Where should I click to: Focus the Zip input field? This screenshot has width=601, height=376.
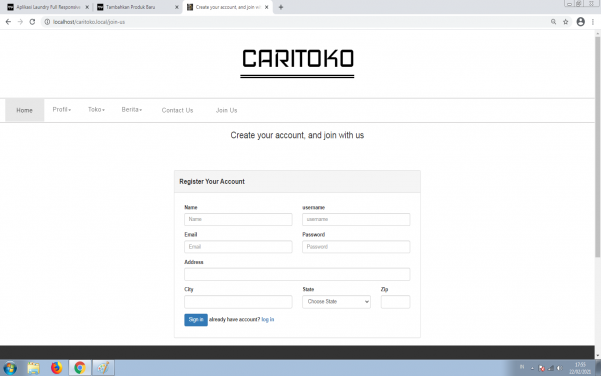tap(396, 302)
